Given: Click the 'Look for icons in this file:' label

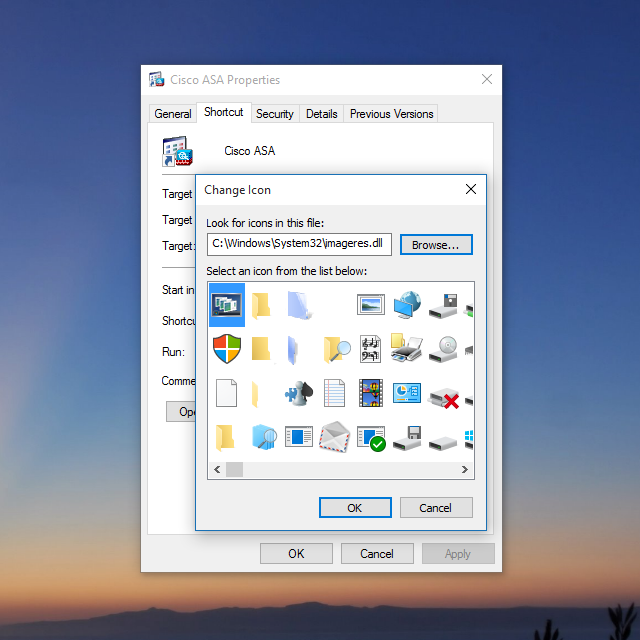Looking at the screenshot, I should [x=265, y=223].
